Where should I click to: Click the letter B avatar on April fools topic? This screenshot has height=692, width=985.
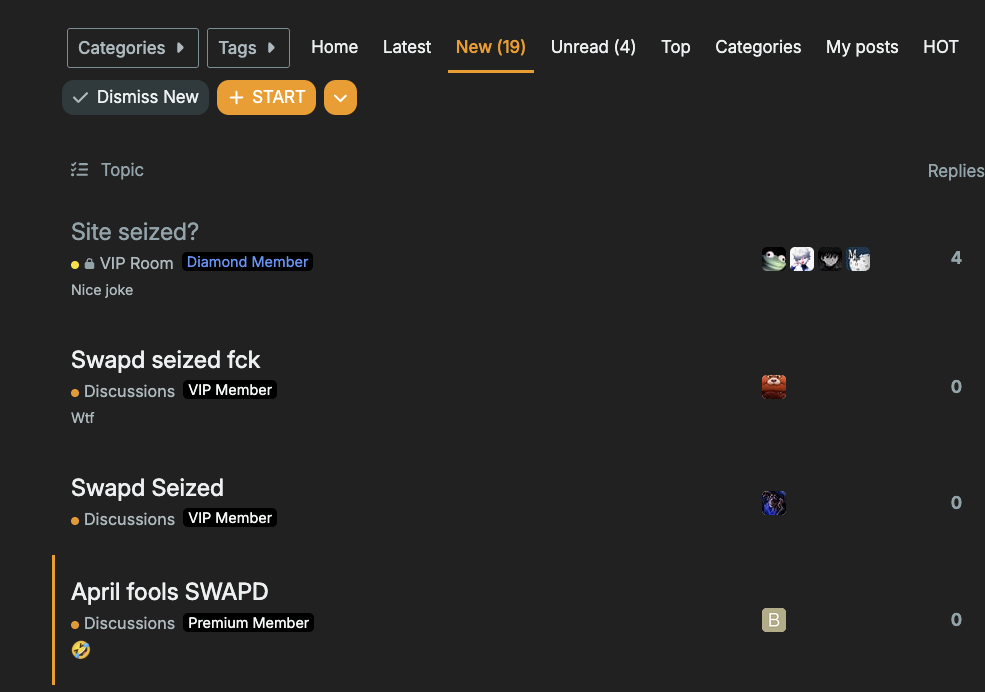click(773, 620)
